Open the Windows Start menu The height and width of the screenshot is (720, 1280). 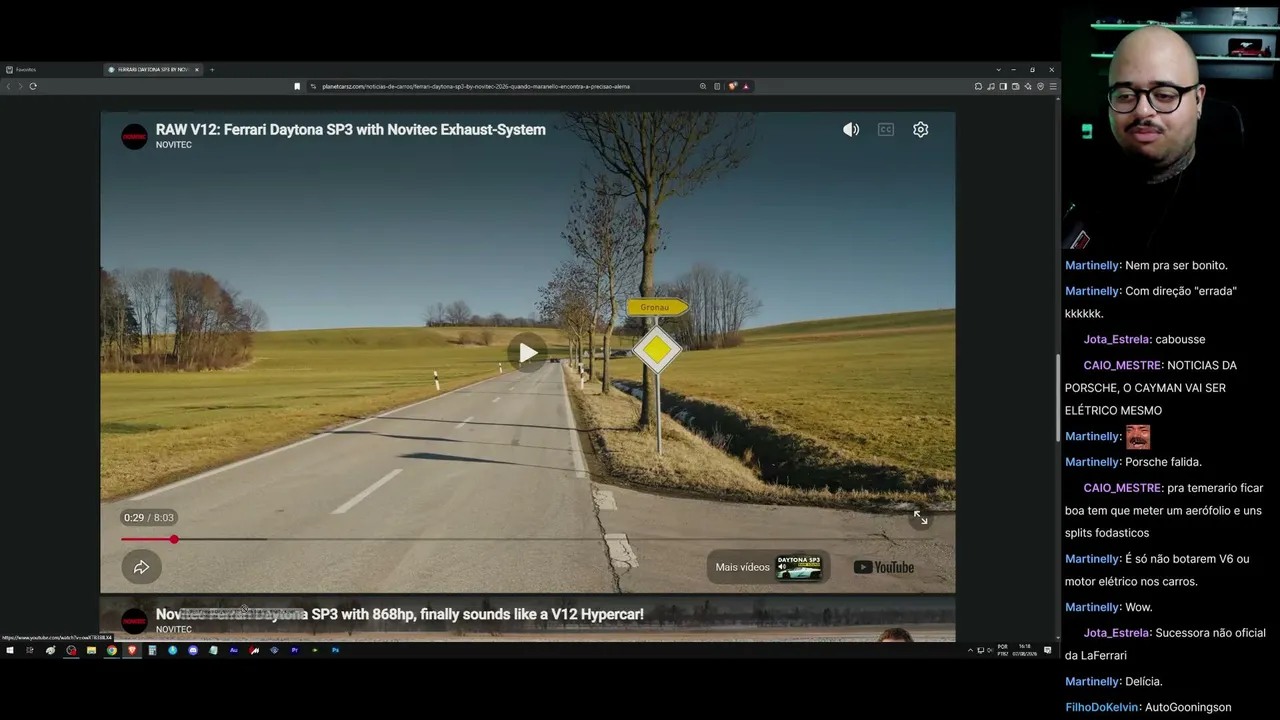click(x=10, y=650)
